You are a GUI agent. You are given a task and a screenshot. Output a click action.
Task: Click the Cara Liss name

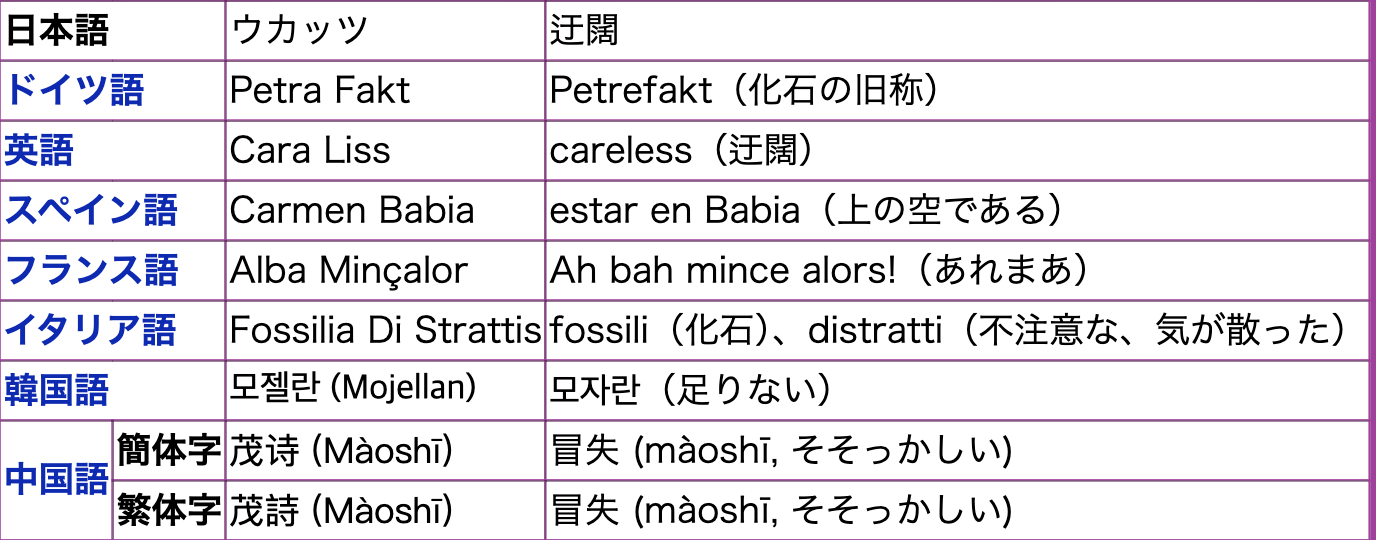pyautogui.click(x=310, y=151)
